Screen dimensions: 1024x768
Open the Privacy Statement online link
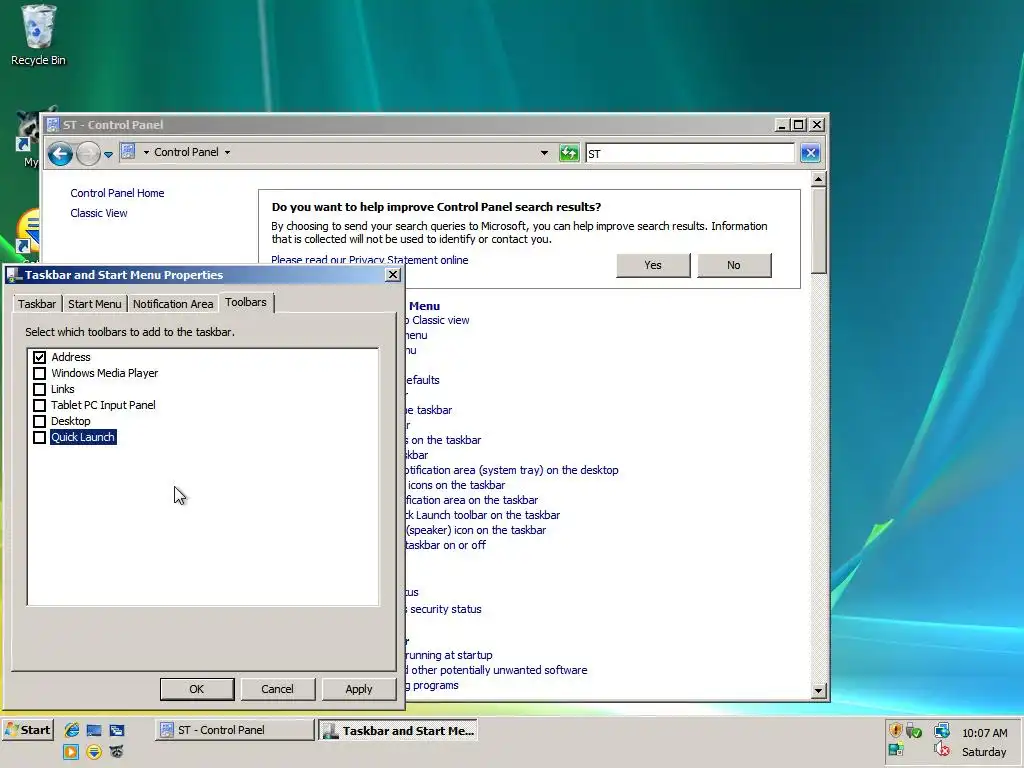[370, 260]
